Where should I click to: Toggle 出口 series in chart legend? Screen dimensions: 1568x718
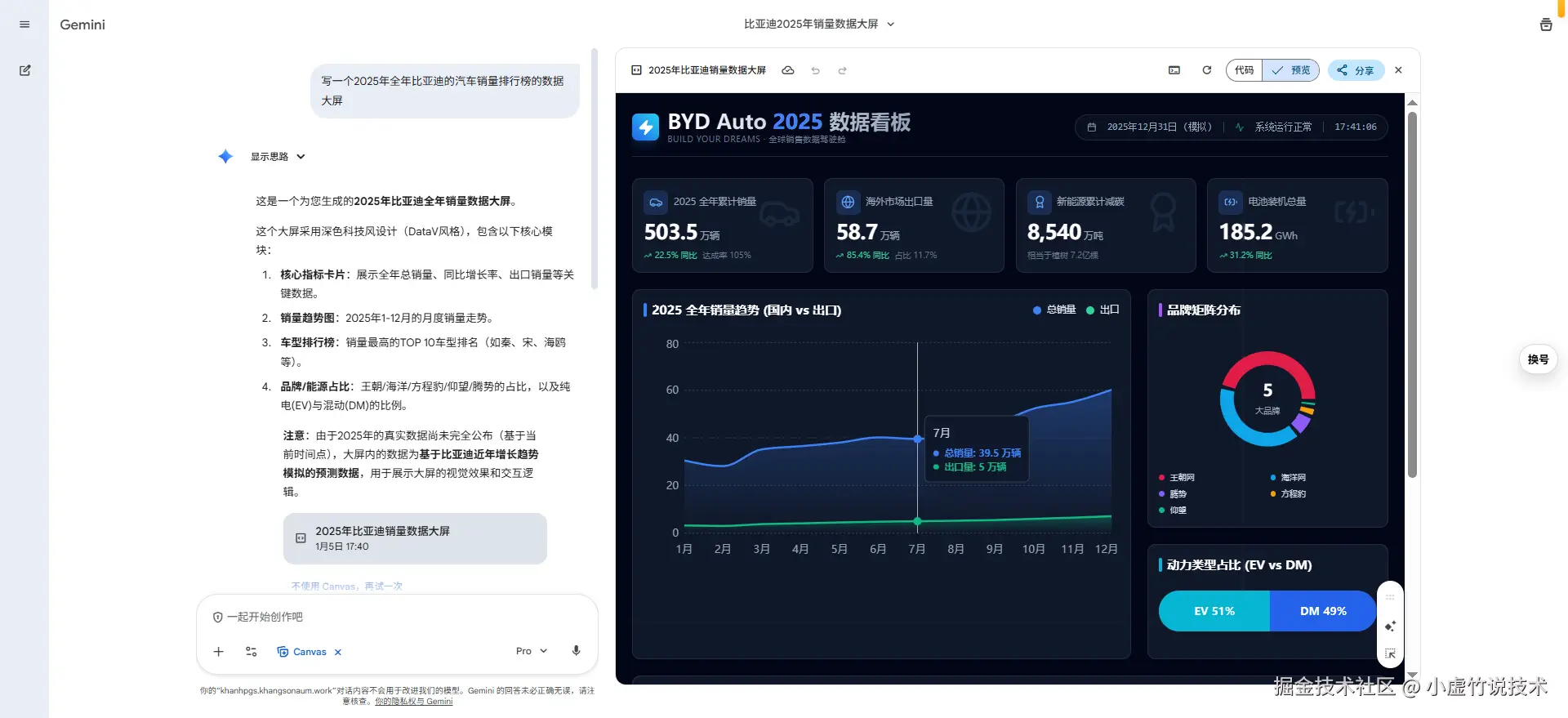tap(1102, 310)
